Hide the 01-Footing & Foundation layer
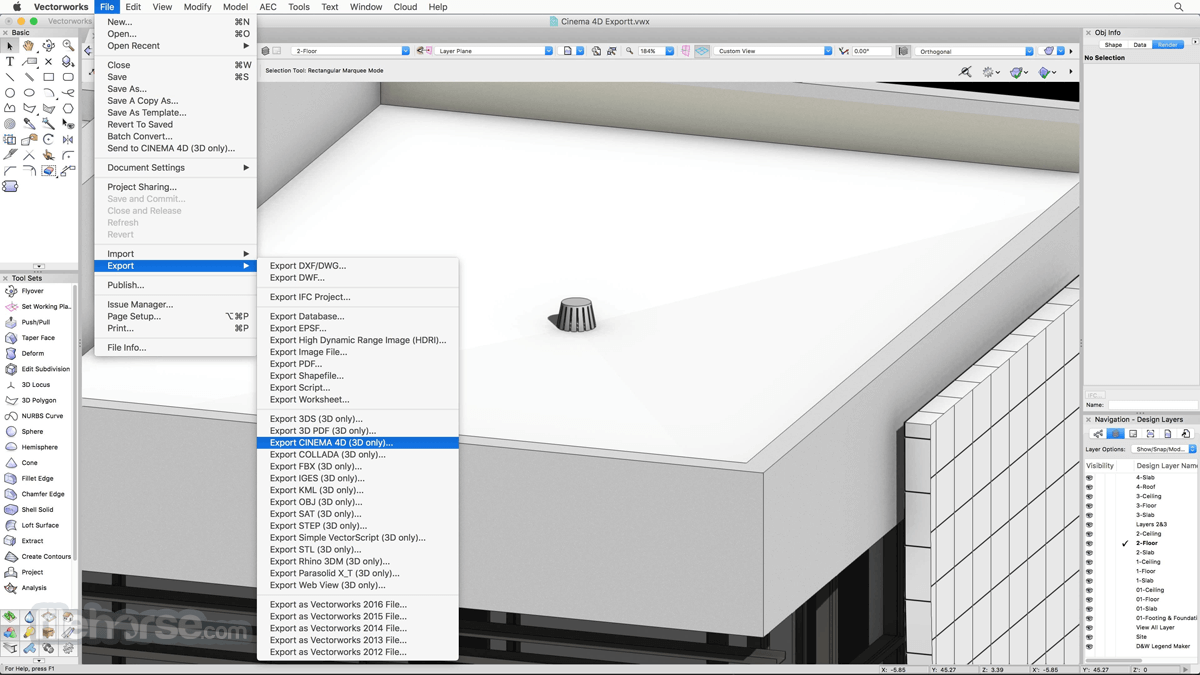 coord(1089,617)
